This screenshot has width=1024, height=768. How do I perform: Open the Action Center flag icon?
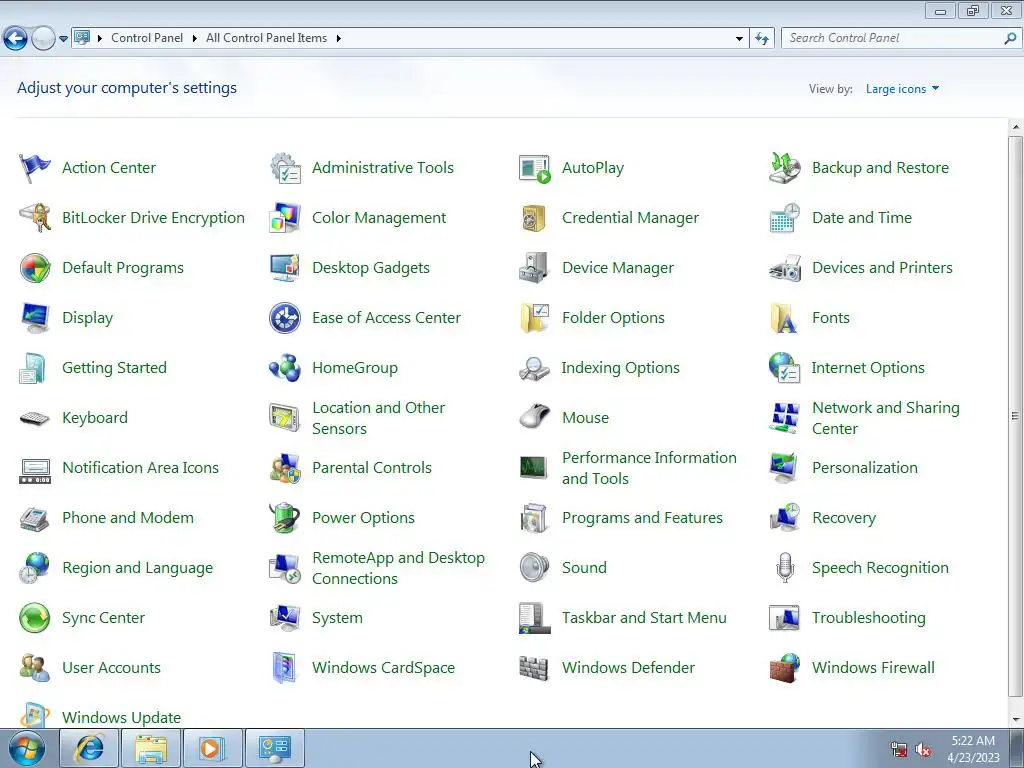pyautogui.click(x=35, y=168)
